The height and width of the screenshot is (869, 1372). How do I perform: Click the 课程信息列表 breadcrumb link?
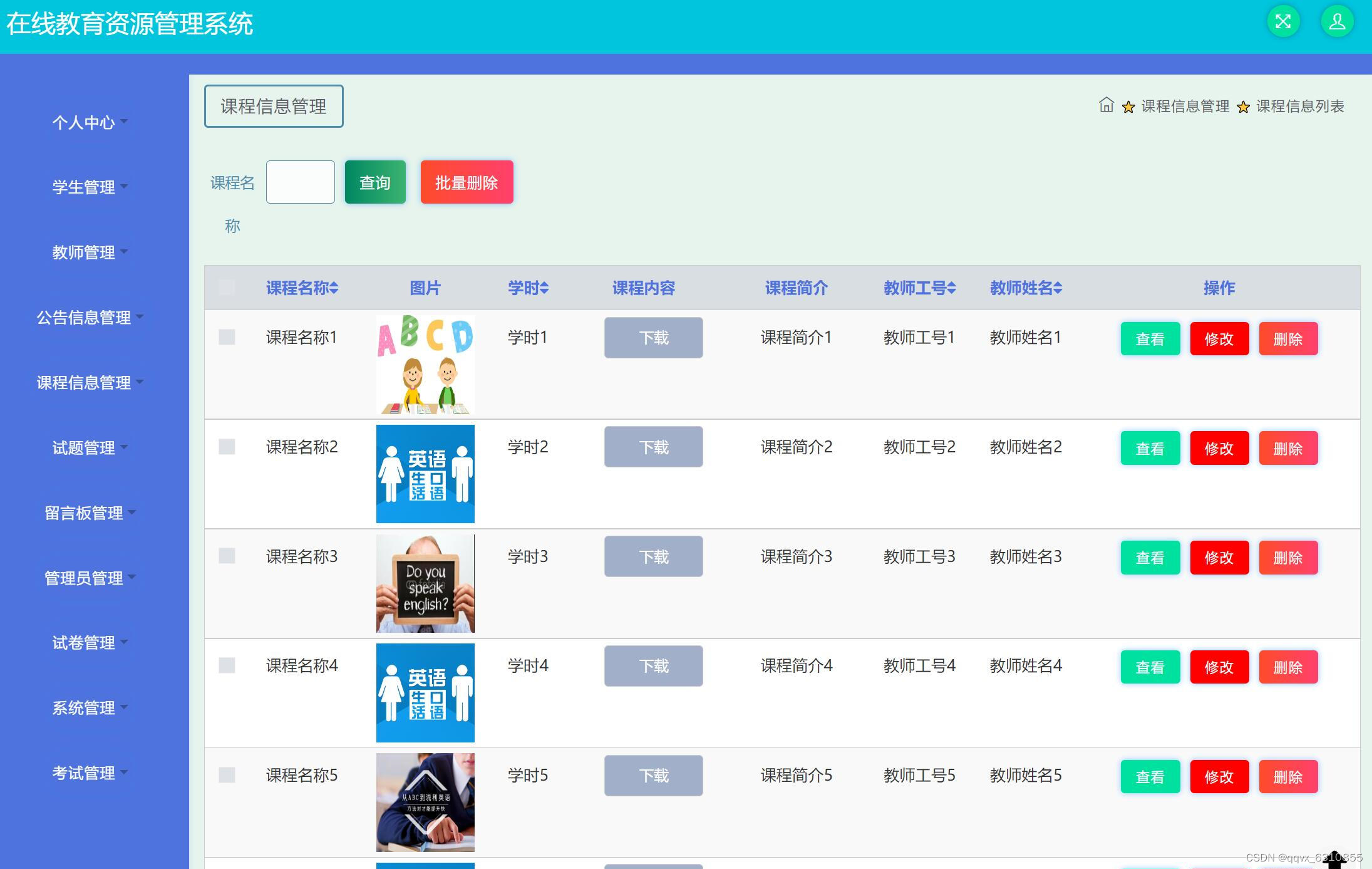[1300, 107]
